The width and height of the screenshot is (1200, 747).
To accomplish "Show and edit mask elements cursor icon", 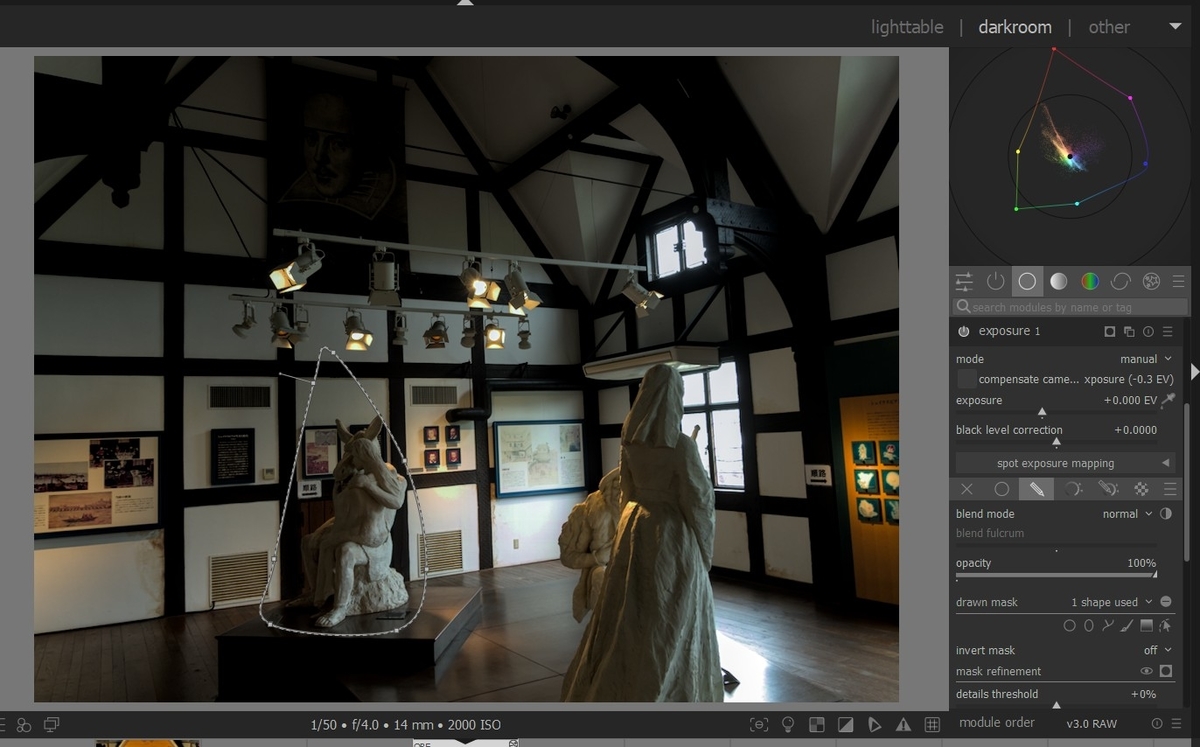I will click(x=1165, y=626).
